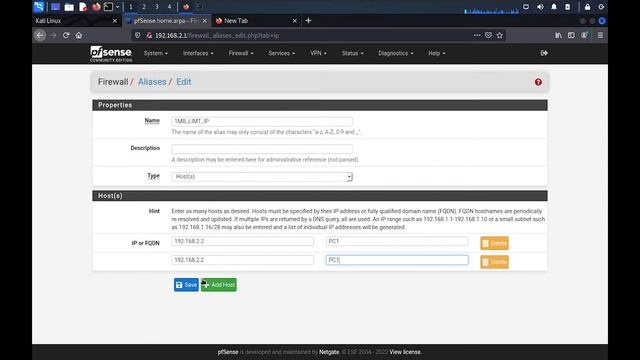Open the file manager from the panel
This screenshot has width=640, height=360.
click(x=69, y=7)
